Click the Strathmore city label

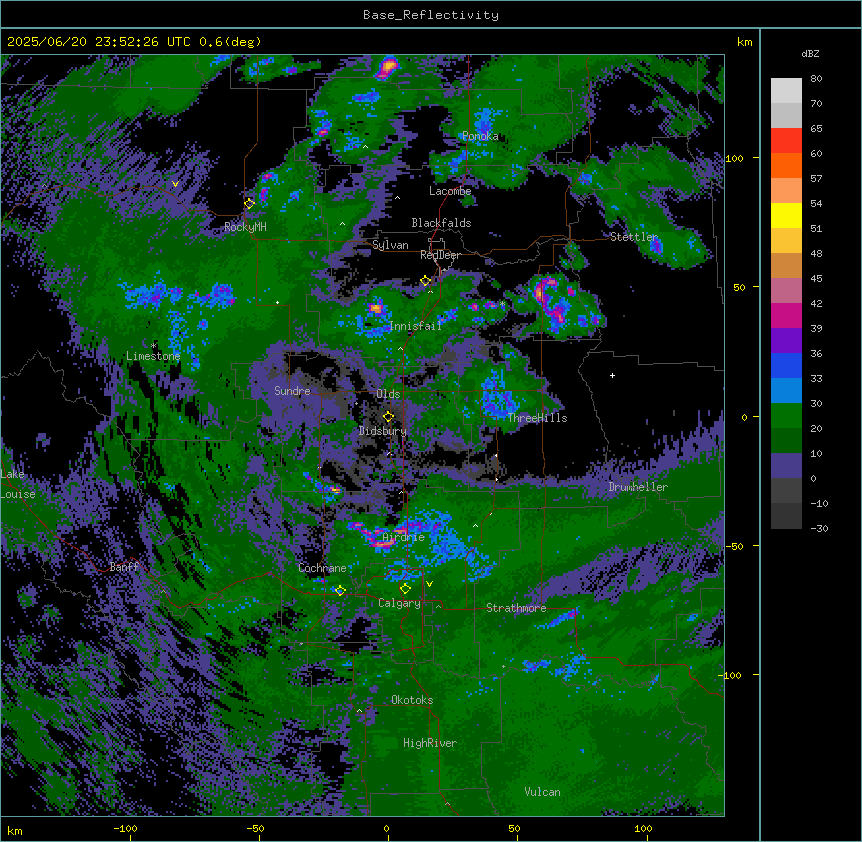click(516, 608)
